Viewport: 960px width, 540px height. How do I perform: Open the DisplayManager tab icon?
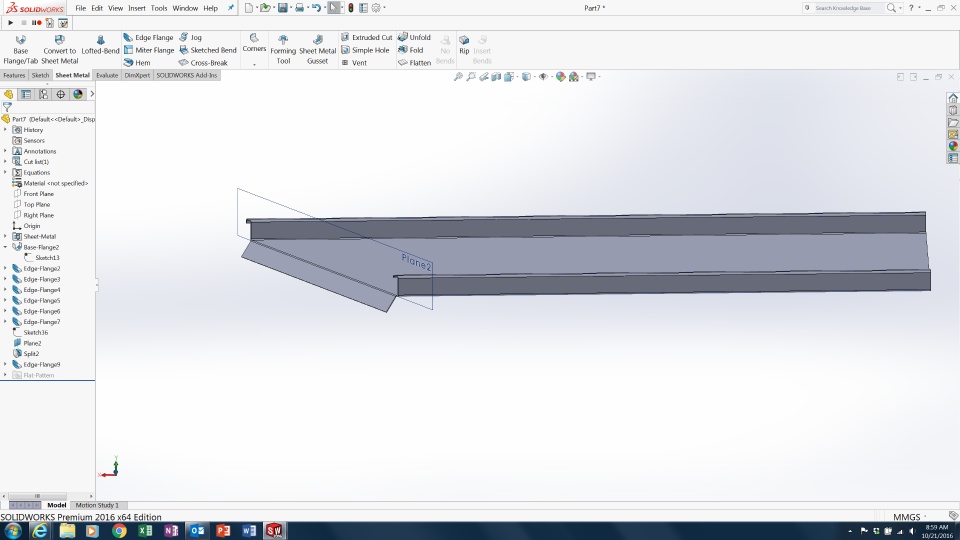78,94
